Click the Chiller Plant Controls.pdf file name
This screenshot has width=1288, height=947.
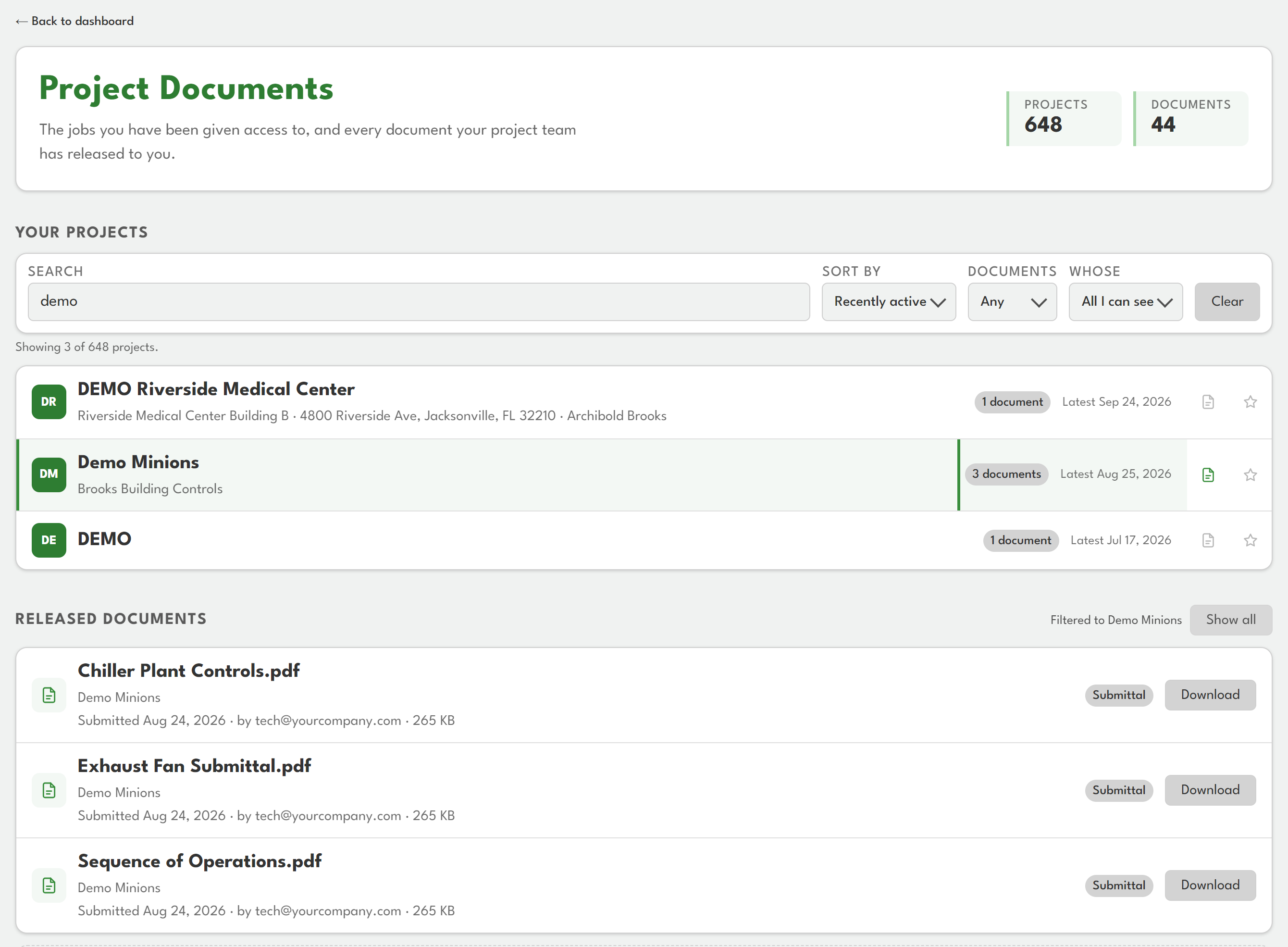click(x=188, y=671)
